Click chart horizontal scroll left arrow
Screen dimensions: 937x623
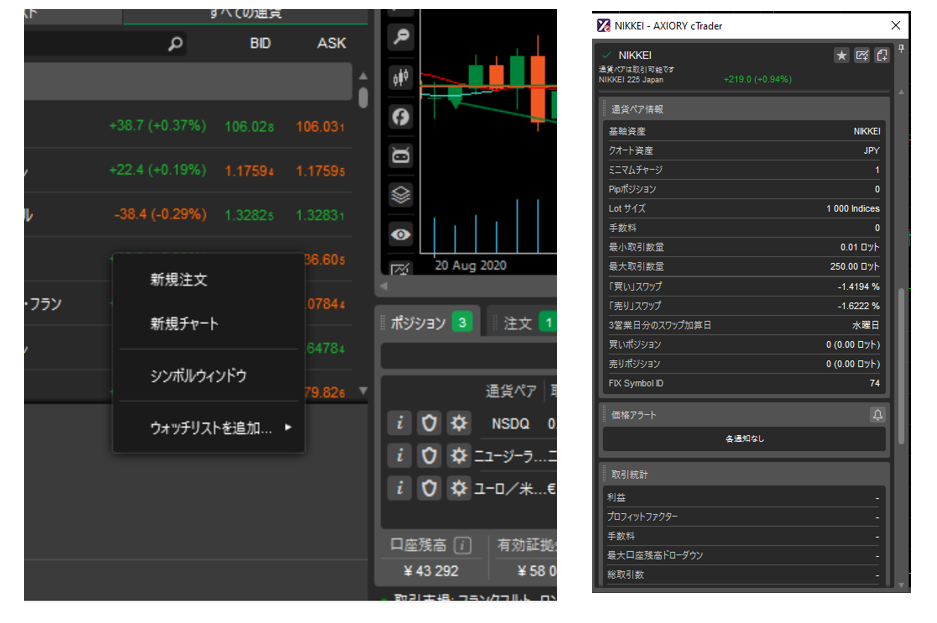[384, 286]
